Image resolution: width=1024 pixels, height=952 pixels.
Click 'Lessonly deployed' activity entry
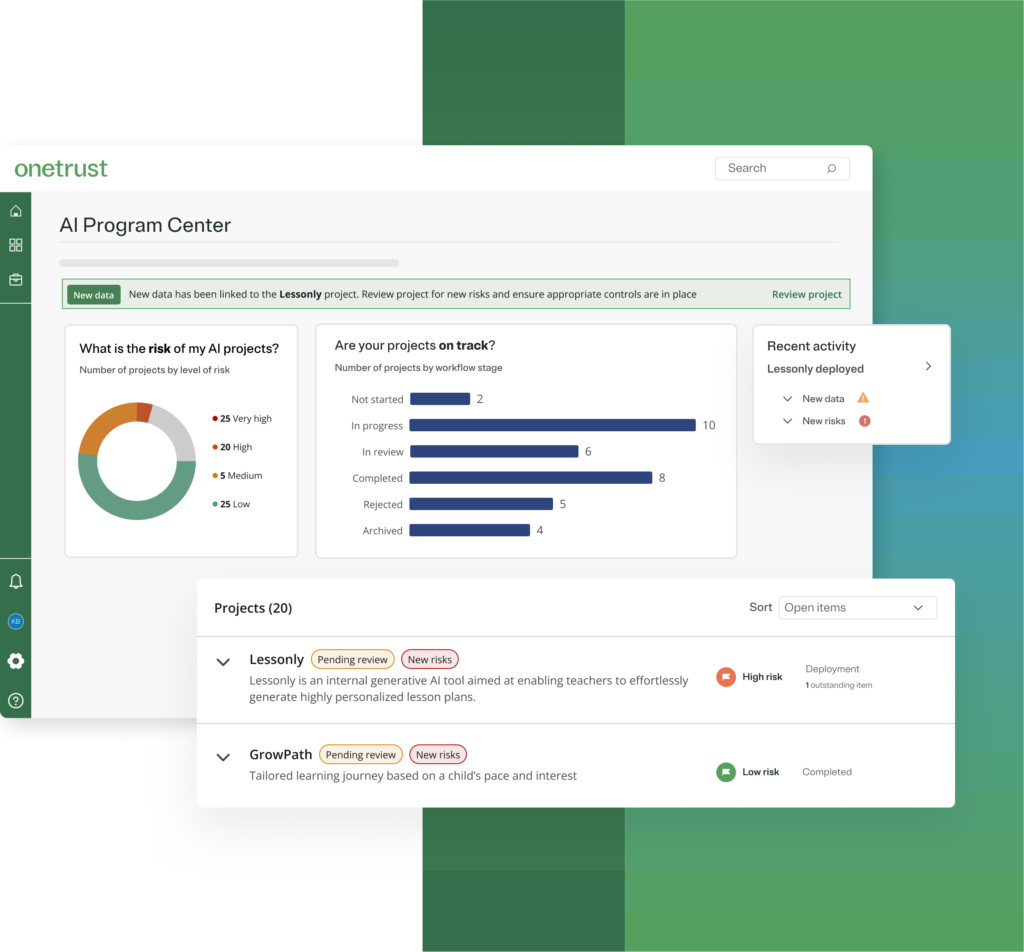815,369
